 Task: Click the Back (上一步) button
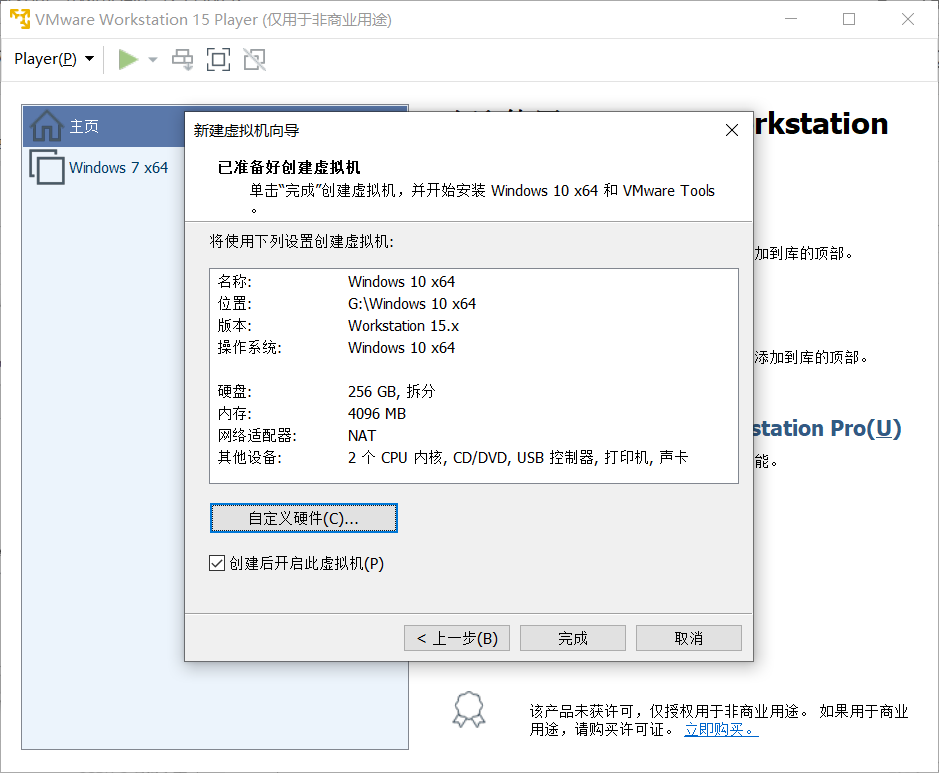click(x=457, y=638)
